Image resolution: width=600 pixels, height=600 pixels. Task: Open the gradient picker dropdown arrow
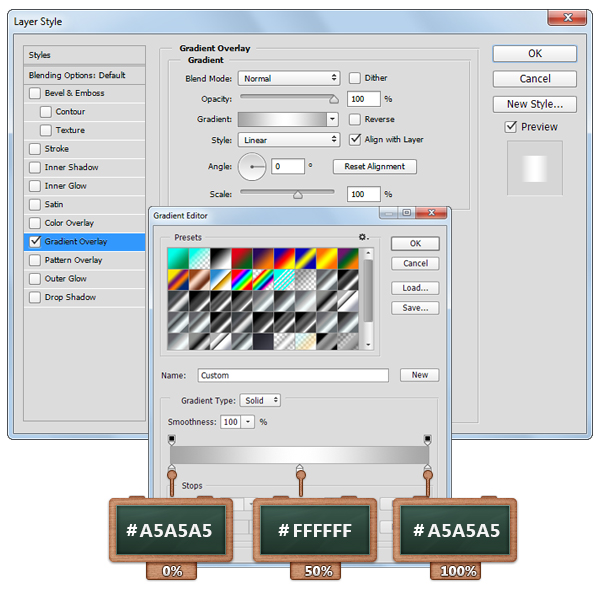pos(332,119)
